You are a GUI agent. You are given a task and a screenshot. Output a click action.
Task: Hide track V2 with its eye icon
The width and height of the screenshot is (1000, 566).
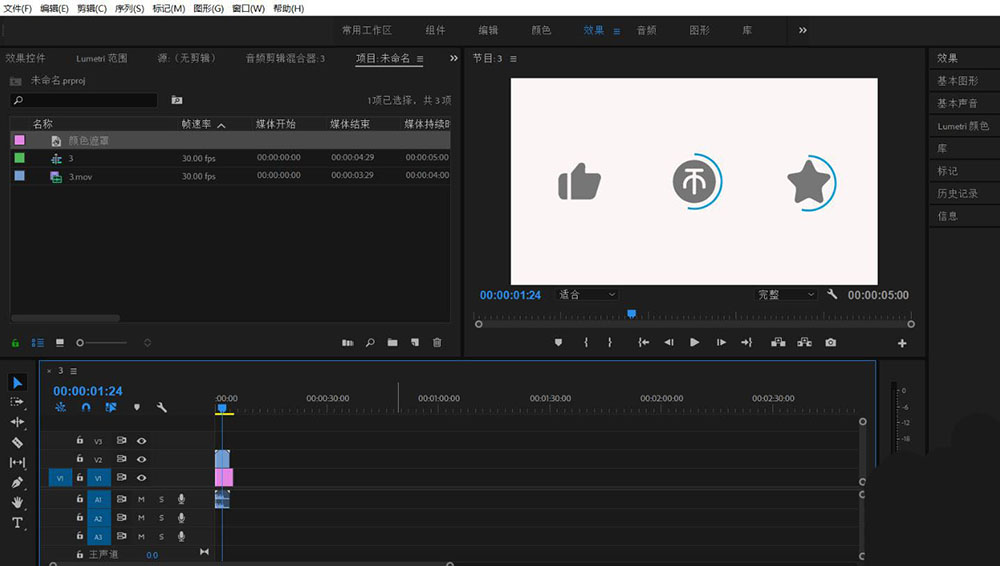[x=142, y=459]
